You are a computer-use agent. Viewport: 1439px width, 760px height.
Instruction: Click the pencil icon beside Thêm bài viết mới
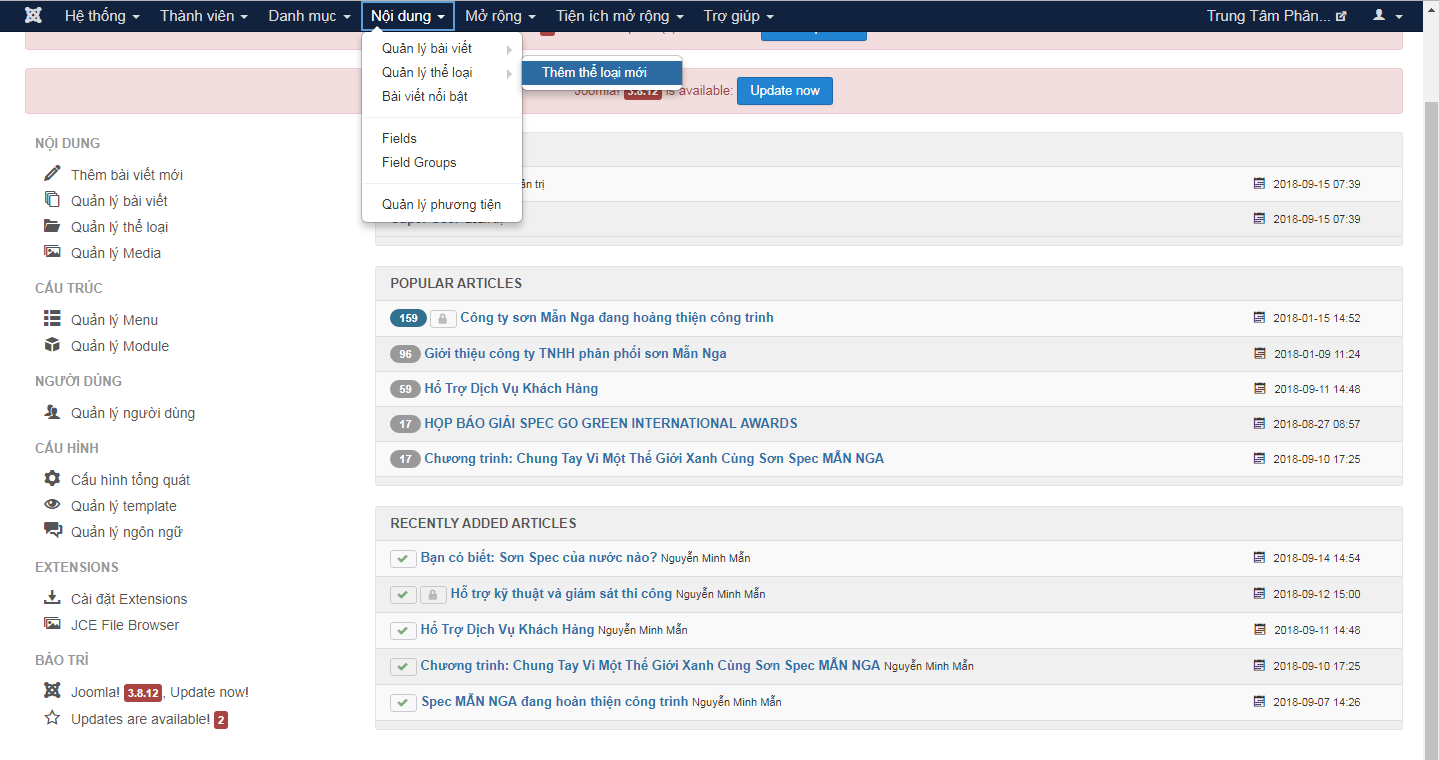tap(52, 174)
